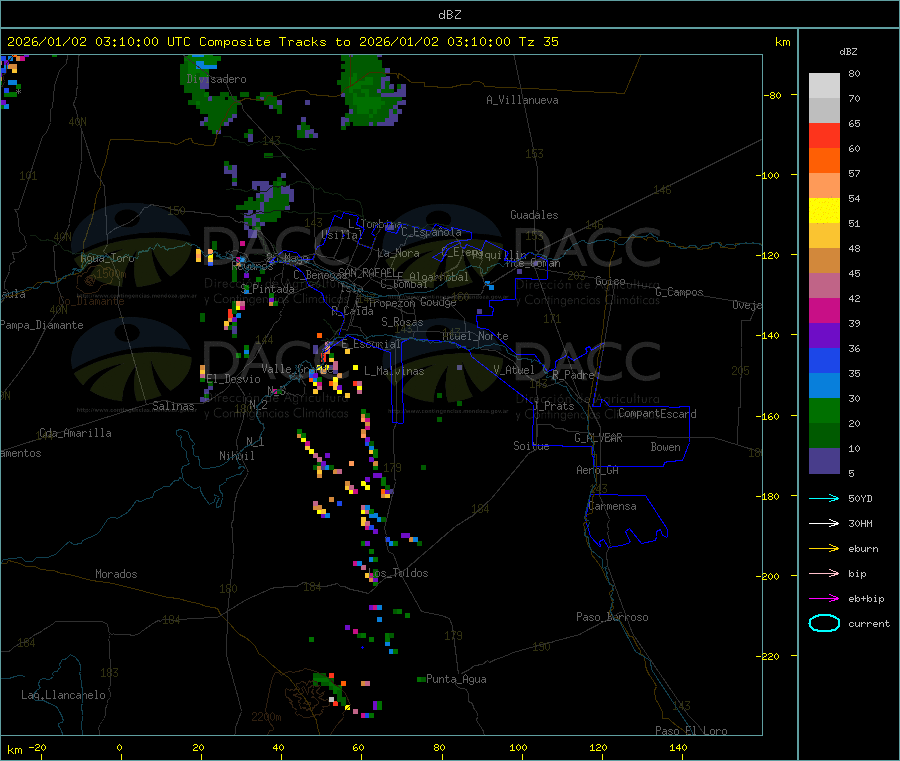This screenshot has height=761, width=900.
Task: Click the 'E_Escorial' map label
Action: (371, 344)
